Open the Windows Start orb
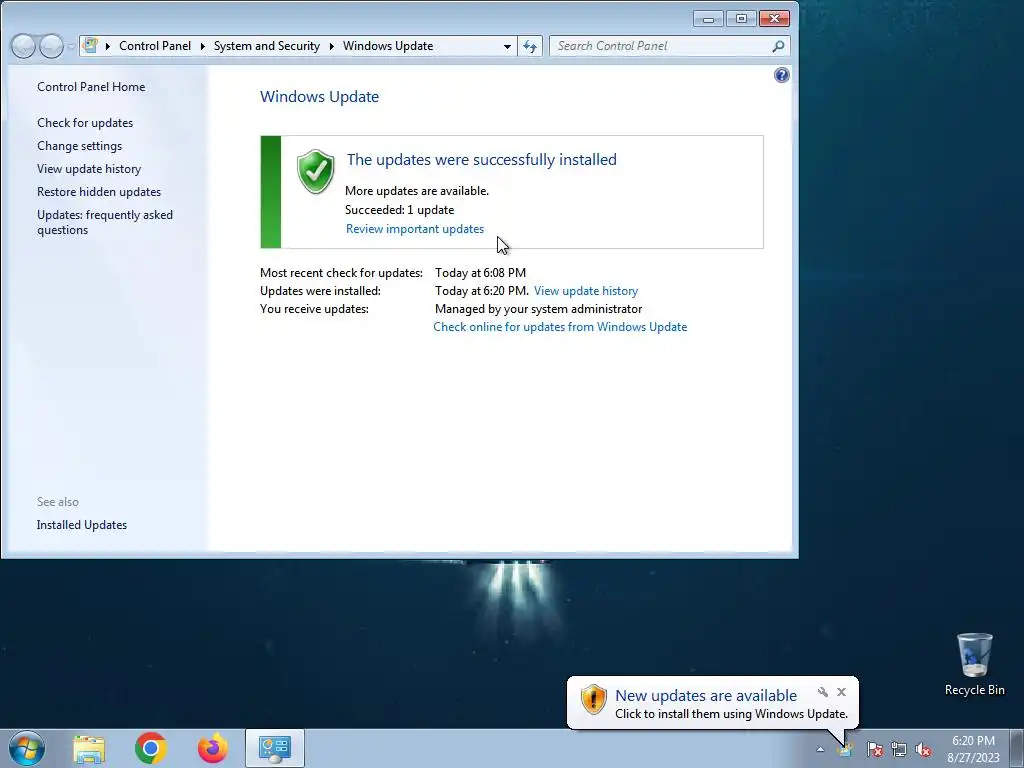The image size is (1024, 768). (x=27, y=748)
